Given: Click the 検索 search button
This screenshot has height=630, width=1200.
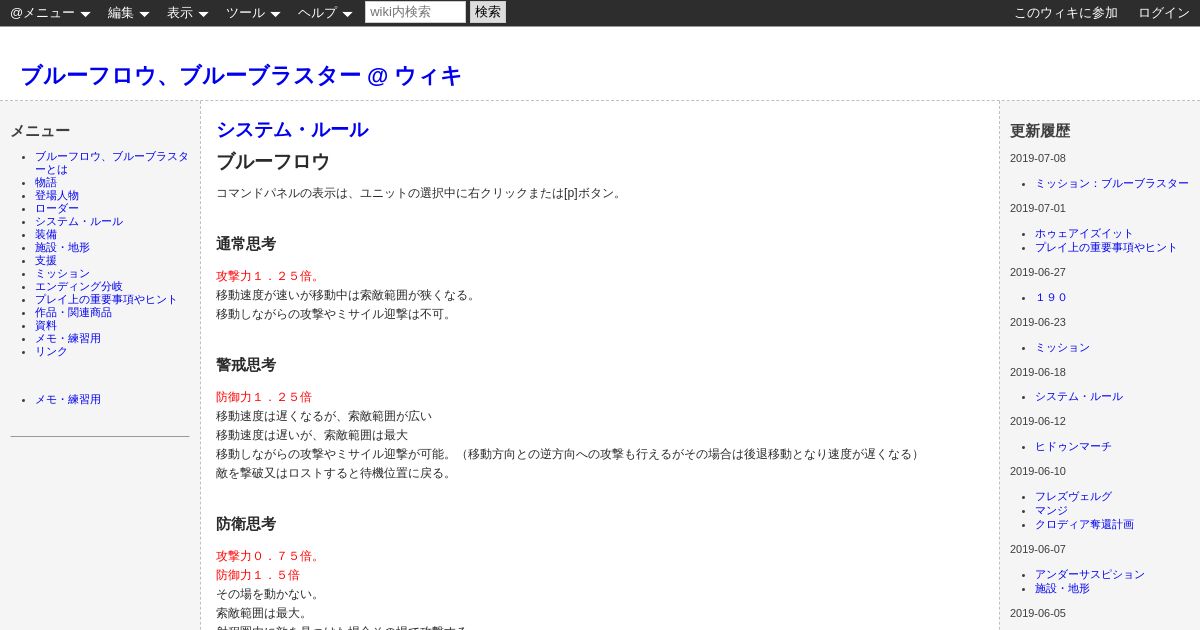Looking at the screenshot, I should tap(488, 12).
